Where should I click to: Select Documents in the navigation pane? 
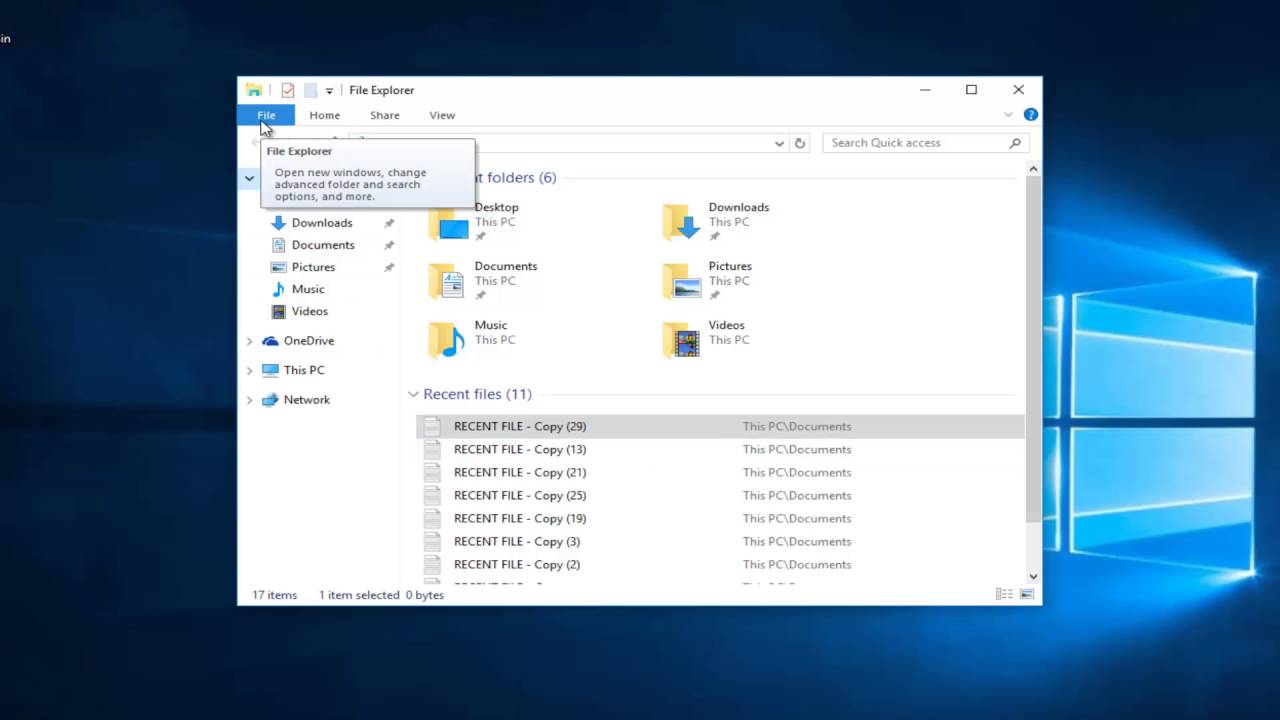coord(323,245)
